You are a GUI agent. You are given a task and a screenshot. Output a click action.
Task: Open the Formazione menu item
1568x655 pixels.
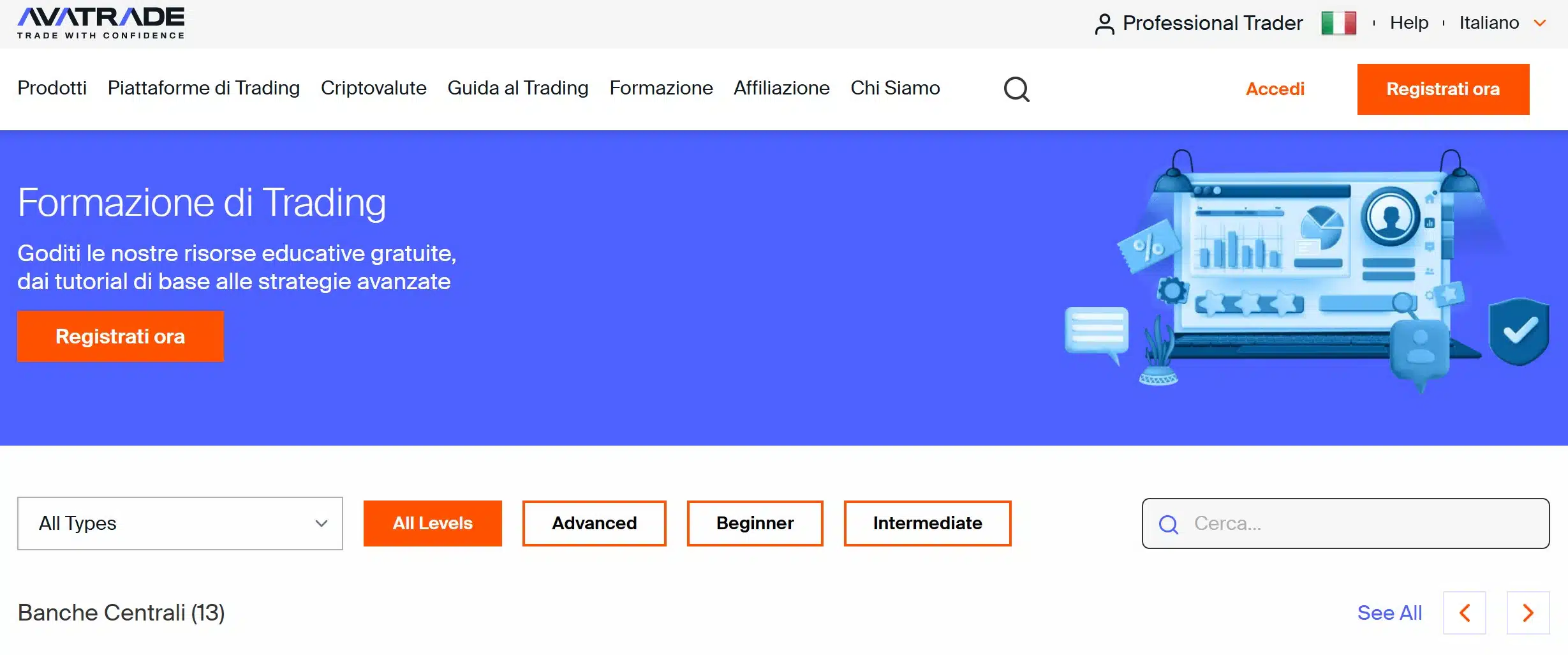pos(661,88)
